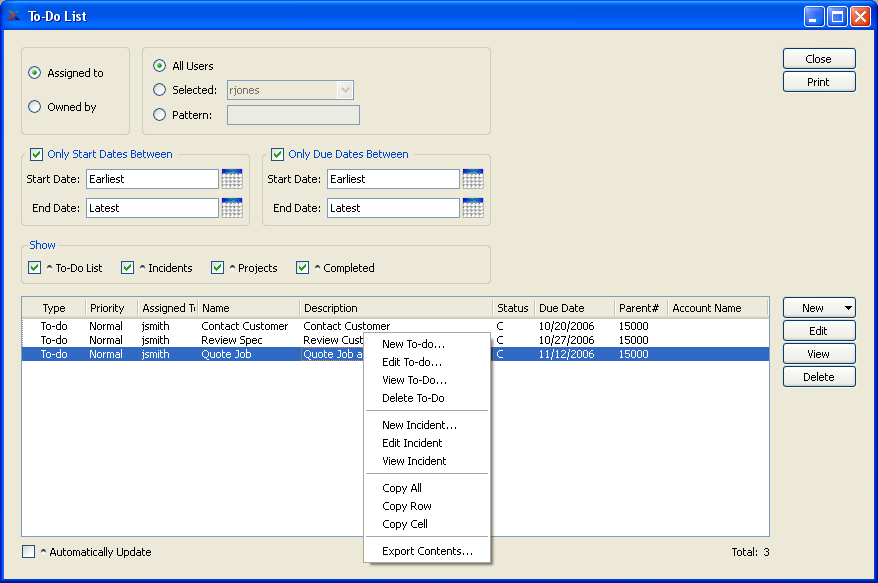
Task: Expand the New button dropdown arrow
Action: (x=848, y=308)
